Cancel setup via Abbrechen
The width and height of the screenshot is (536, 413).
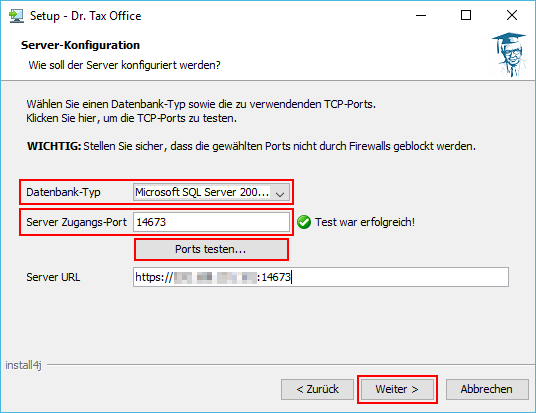coord(487,389)
